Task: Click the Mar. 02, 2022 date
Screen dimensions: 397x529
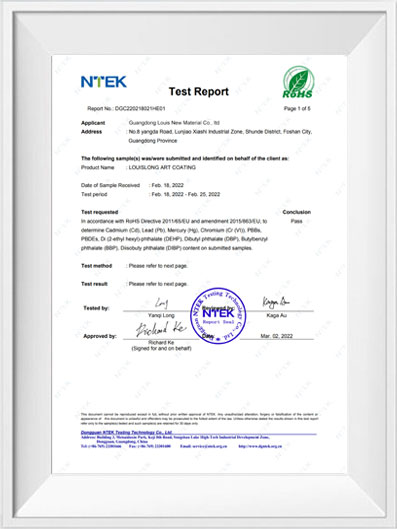Action: tap(277, 336)
